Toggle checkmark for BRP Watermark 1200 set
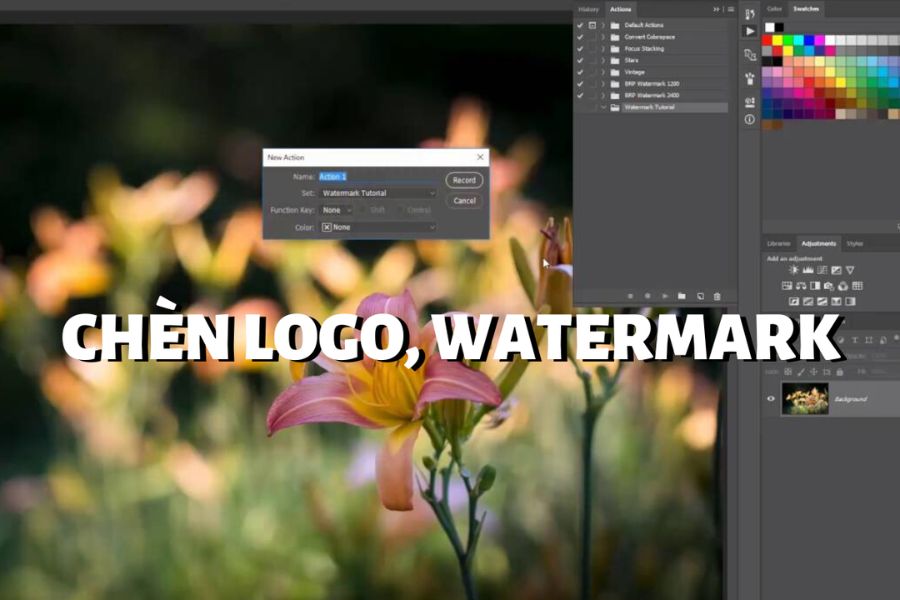Screen dimensions: 900x600 click(580, 84)
